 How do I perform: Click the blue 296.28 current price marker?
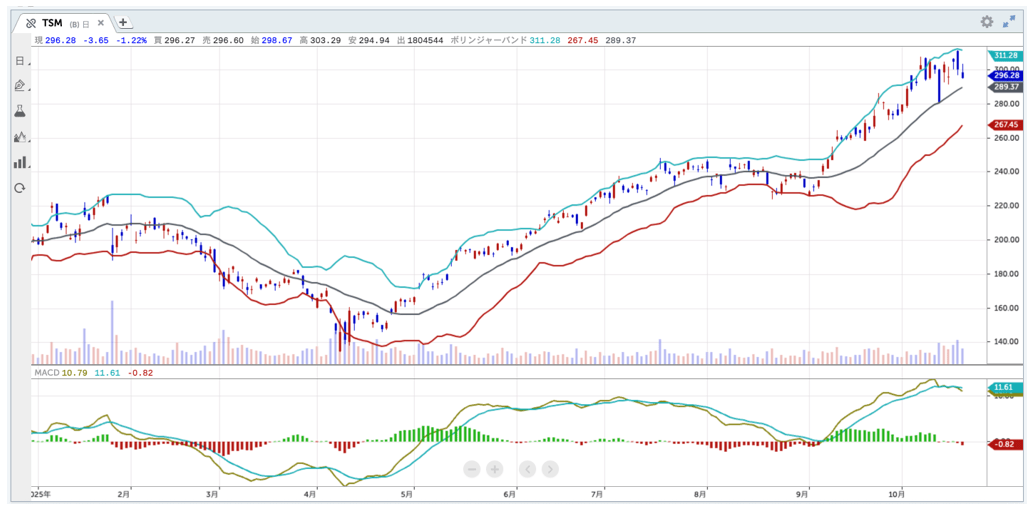pos(1004,75)
